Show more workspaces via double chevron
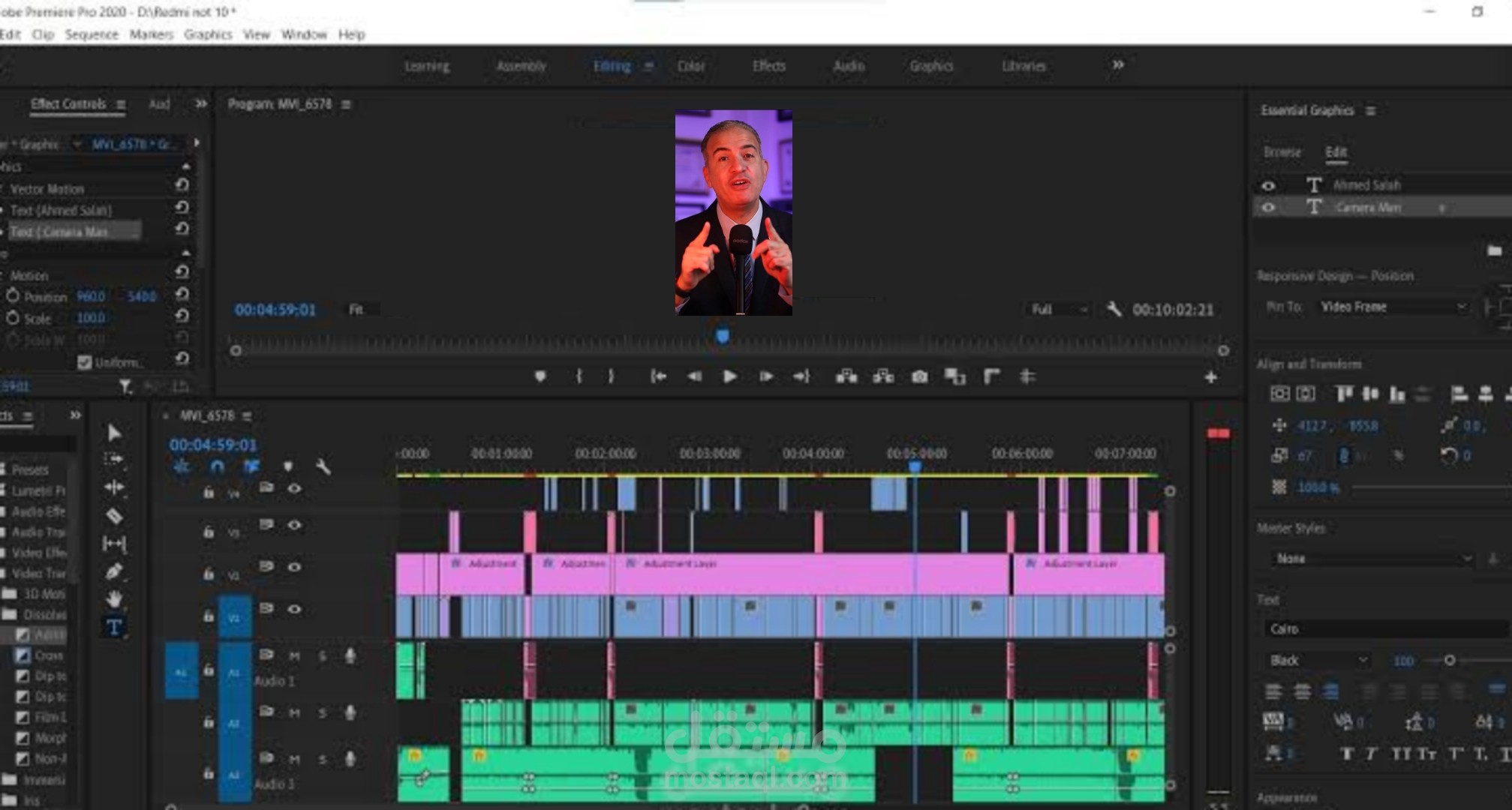Screen dimensions: 1512x810 [1118, 65]
